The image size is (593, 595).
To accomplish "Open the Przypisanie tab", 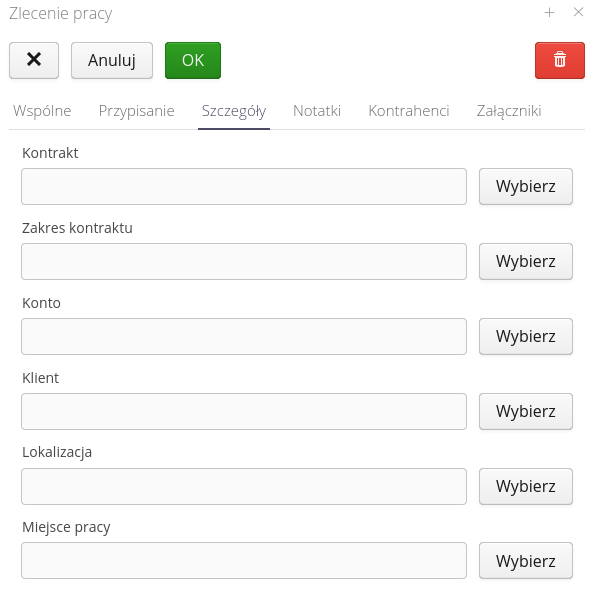I will [137, 111].
